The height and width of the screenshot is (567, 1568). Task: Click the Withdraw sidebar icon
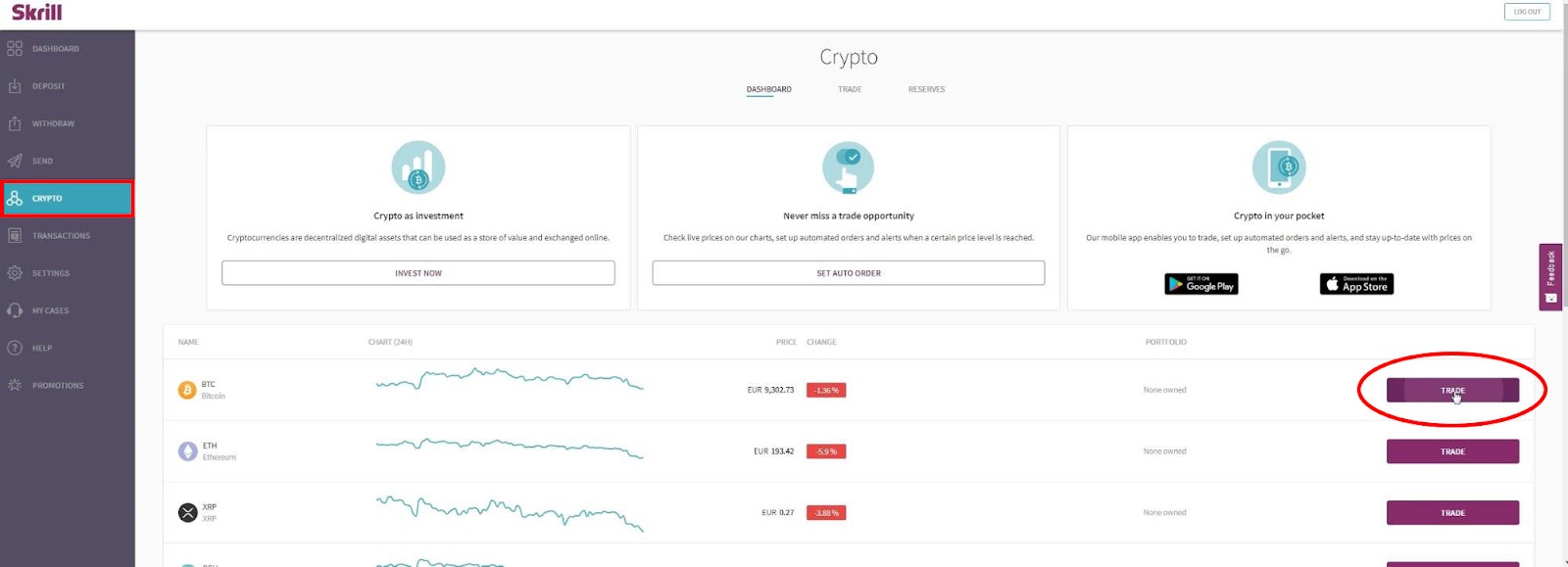tap(15, 123)
